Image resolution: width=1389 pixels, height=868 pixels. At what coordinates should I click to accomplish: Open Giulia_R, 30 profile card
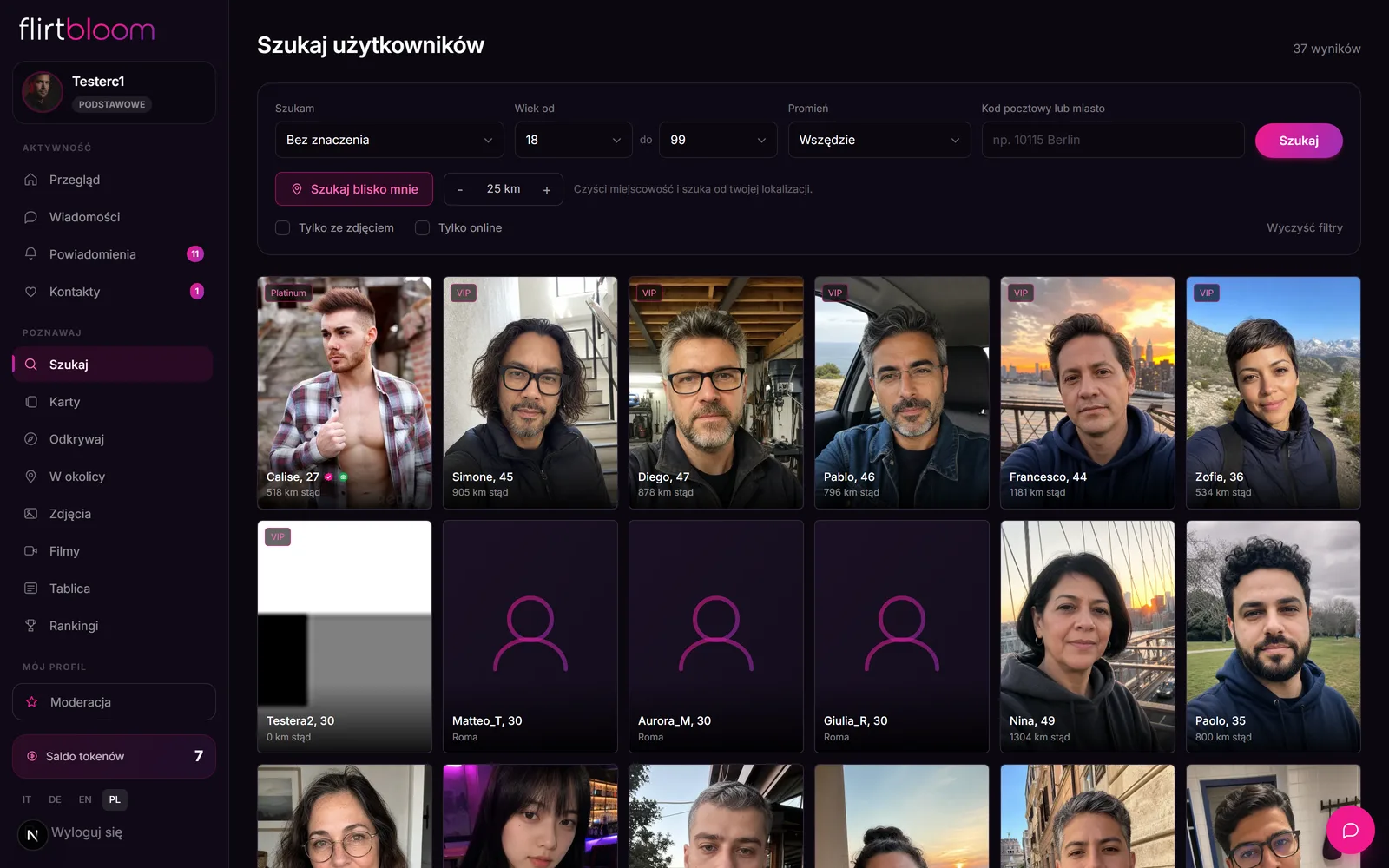coord(902,636)
